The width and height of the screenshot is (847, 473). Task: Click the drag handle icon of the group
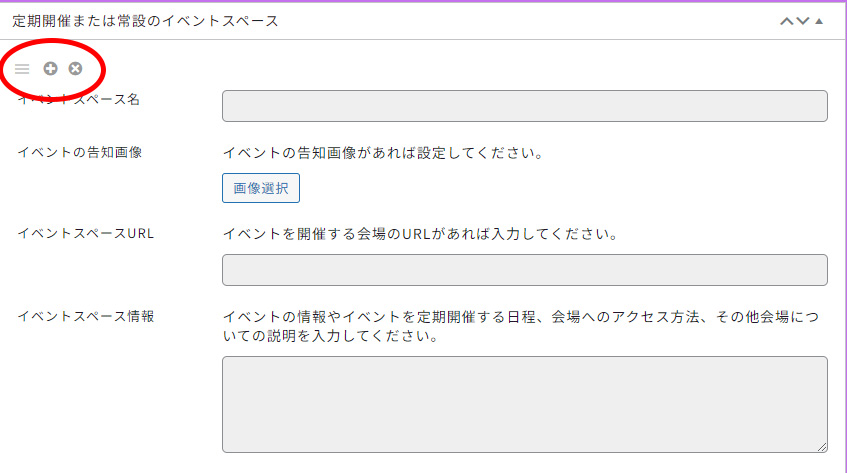tap(22, 68)
